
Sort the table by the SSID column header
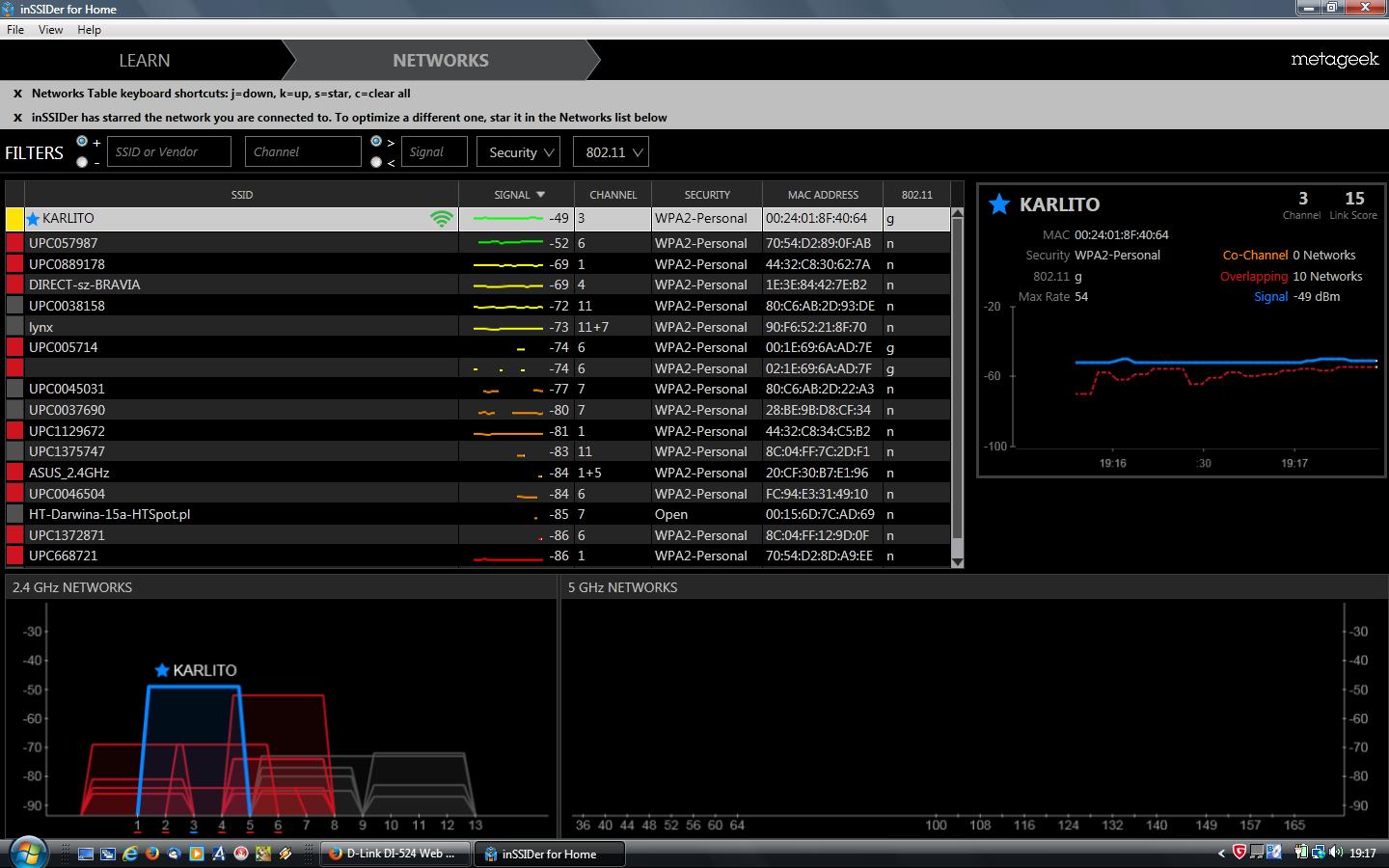242,195
